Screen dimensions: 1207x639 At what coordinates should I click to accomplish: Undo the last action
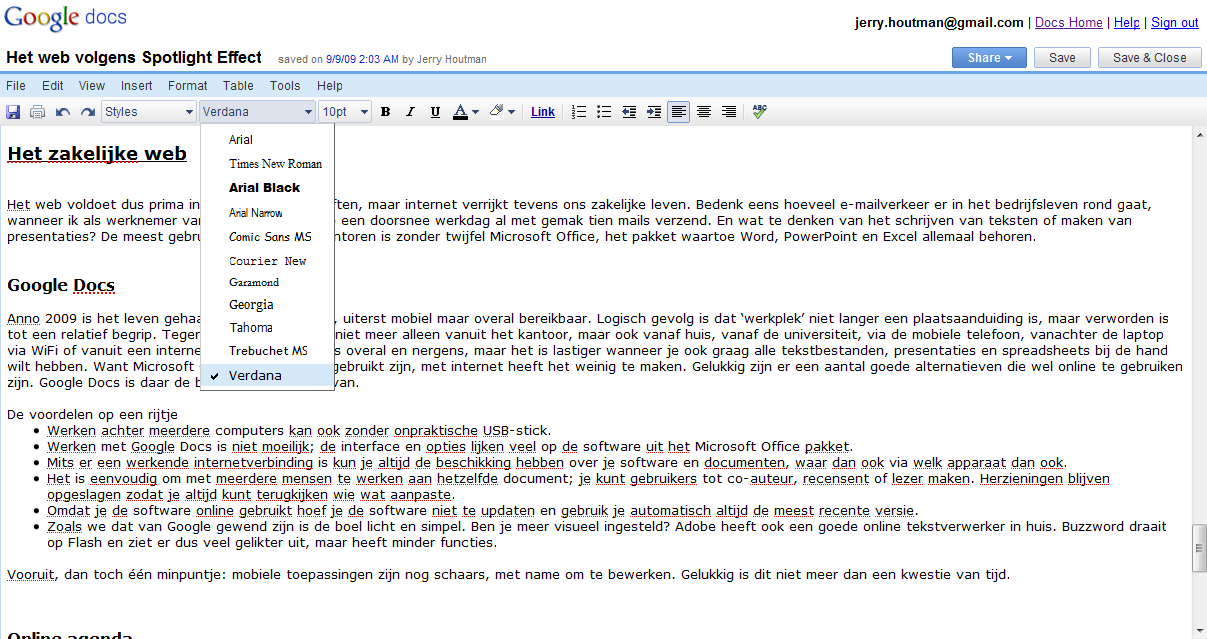63,112
